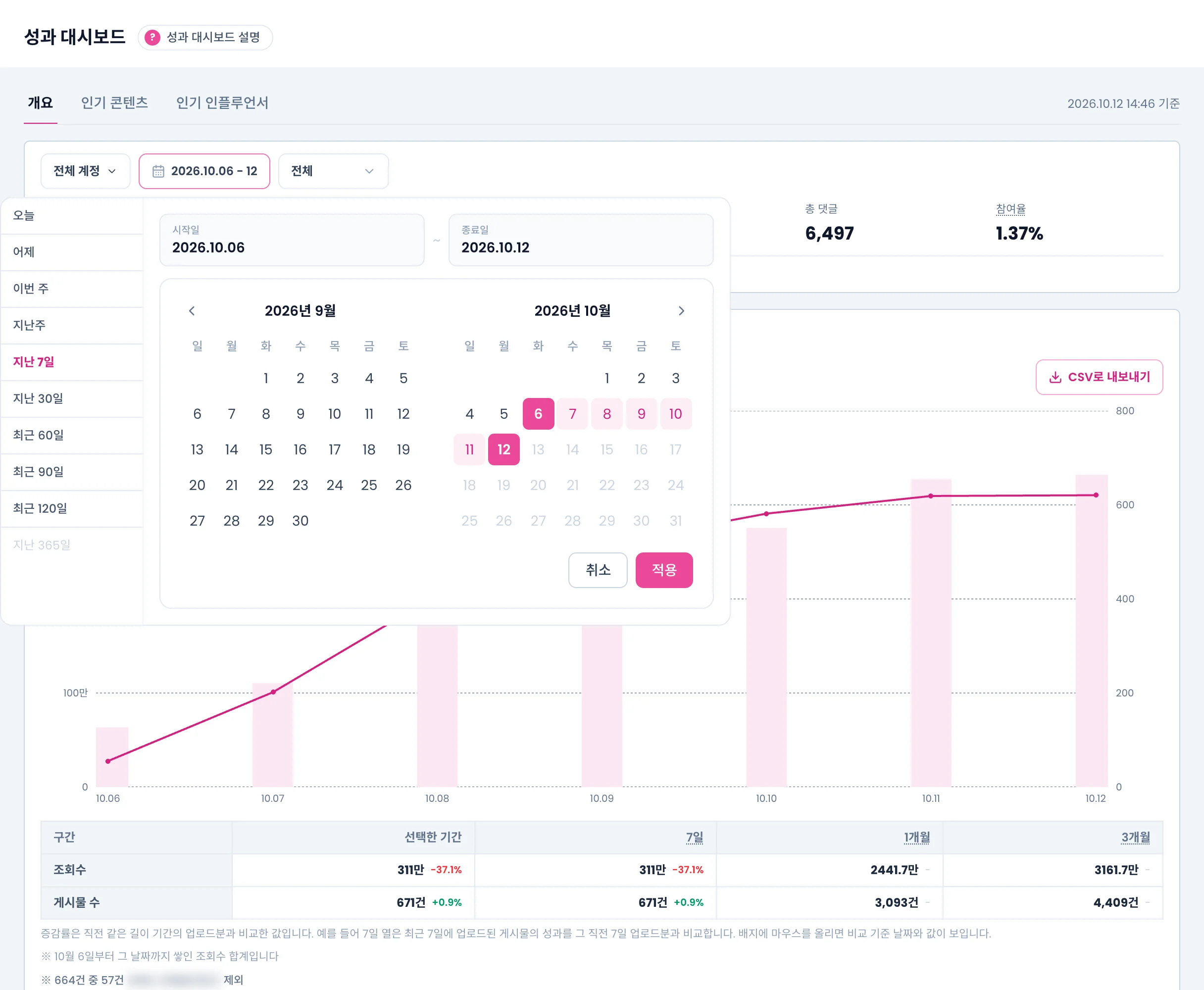This screenshot has width=1204, height=990.
Task: Expand the 전체 계정 account dropdown
Action: (x=86, y=171)
